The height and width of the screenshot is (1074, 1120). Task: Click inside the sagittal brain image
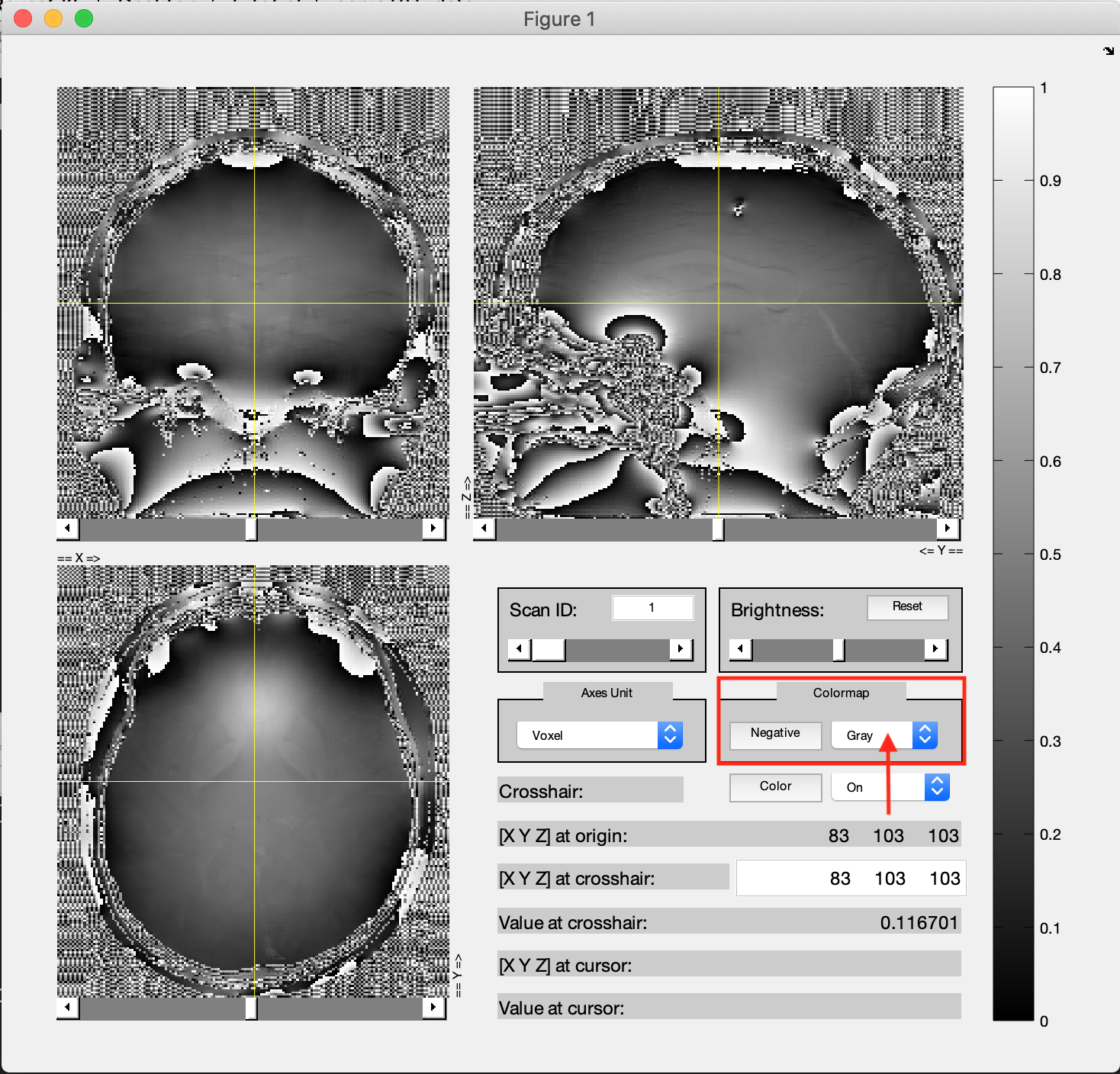click(718, 302)
